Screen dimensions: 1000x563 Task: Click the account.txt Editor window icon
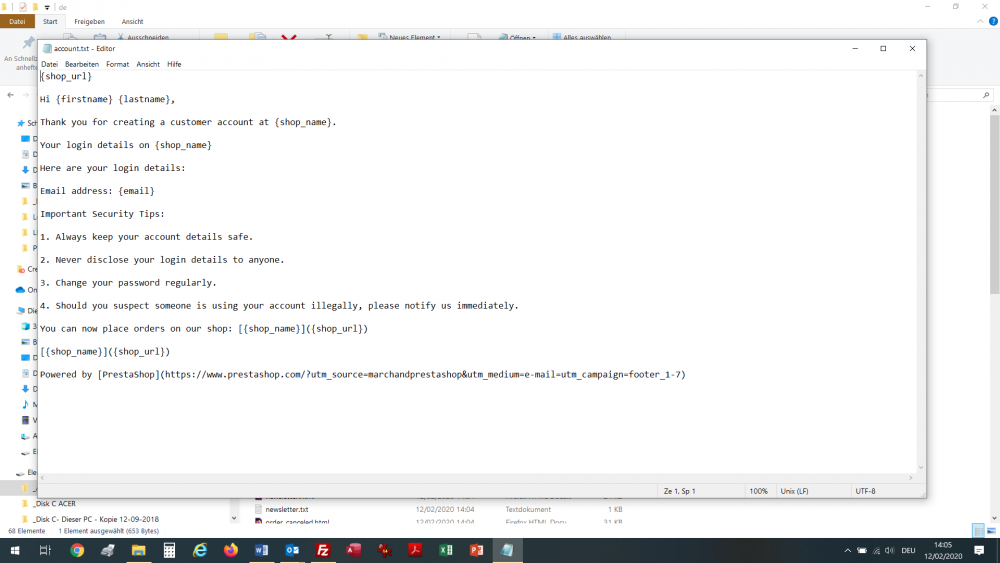47,48
